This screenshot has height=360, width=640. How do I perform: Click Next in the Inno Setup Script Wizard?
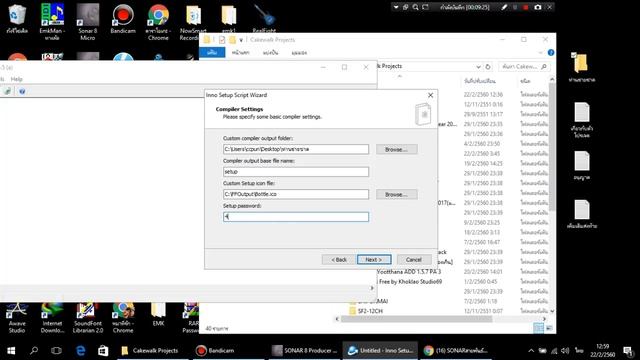[374, 260]
